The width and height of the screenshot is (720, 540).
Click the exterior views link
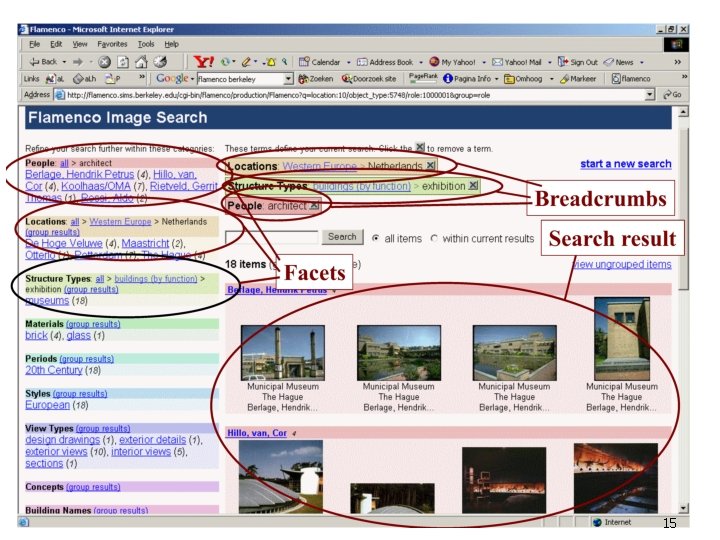[56, 451]
